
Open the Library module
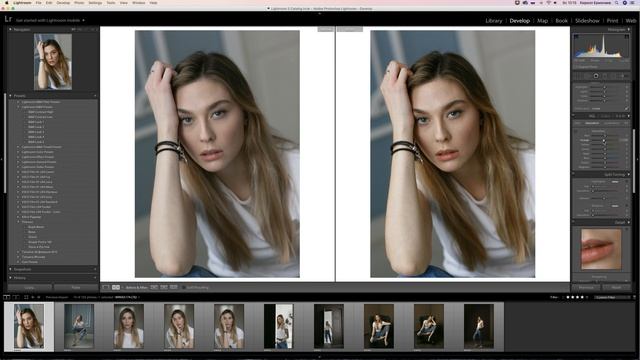point(494,20)
